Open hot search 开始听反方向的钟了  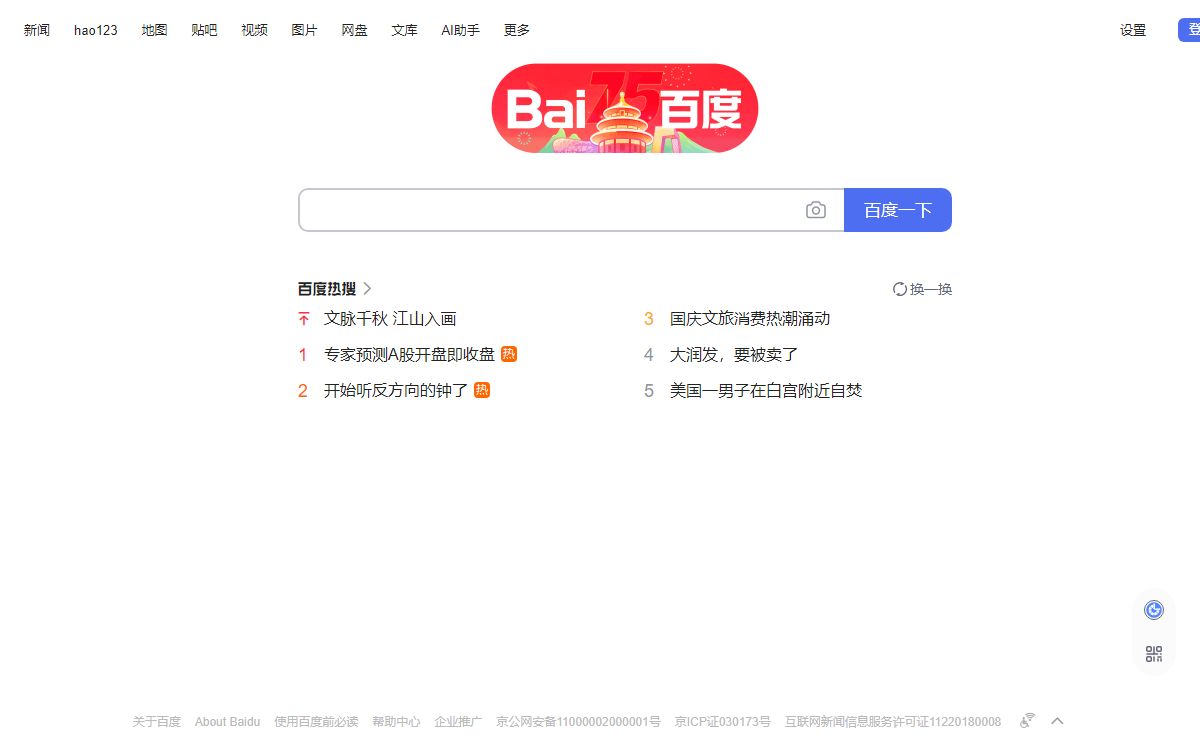(396, 390)
